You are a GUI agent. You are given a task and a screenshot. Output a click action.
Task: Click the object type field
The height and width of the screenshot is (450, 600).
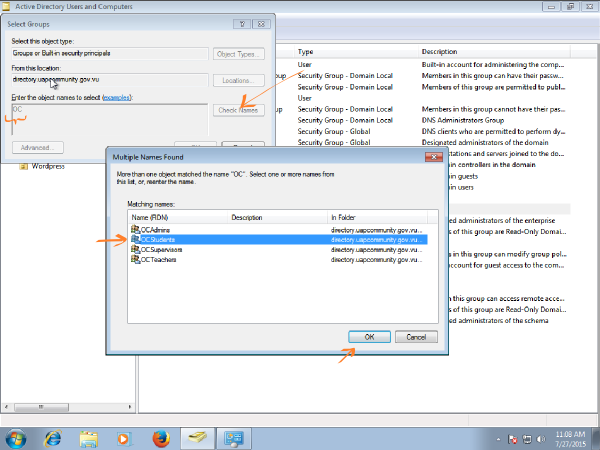click(x=110, y=53)
